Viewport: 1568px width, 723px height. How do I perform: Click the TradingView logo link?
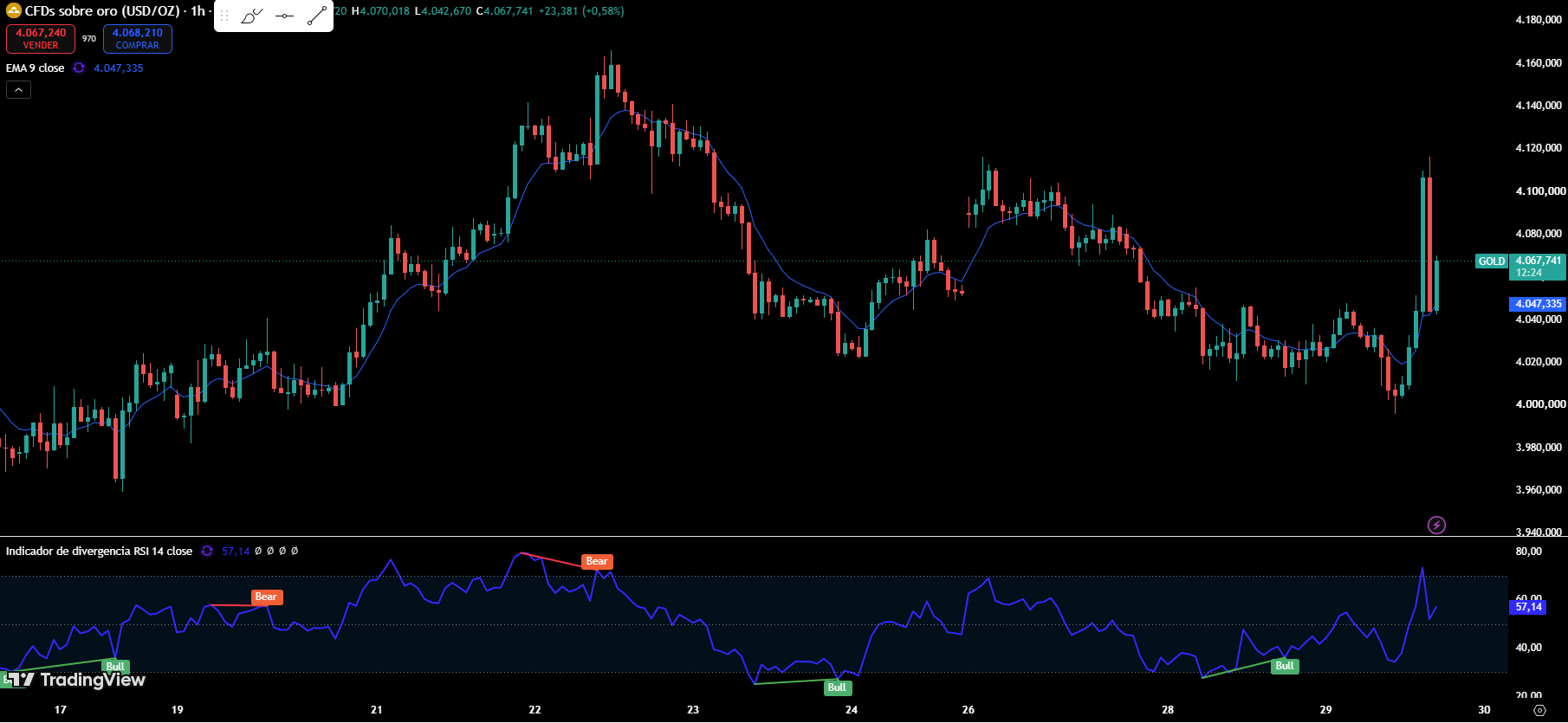(x=76, y=680)
